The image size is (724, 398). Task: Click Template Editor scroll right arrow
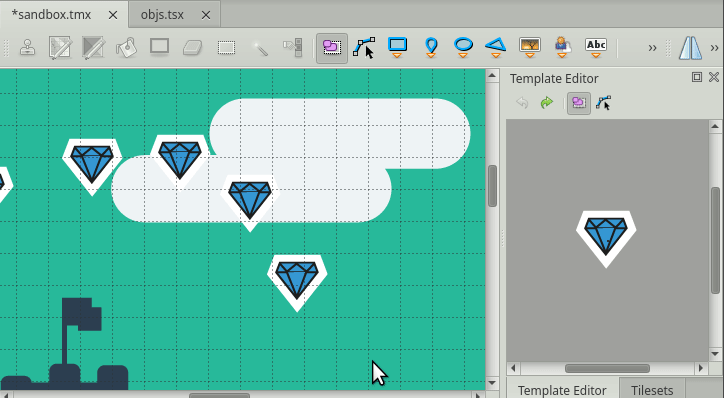click(701, 368)
